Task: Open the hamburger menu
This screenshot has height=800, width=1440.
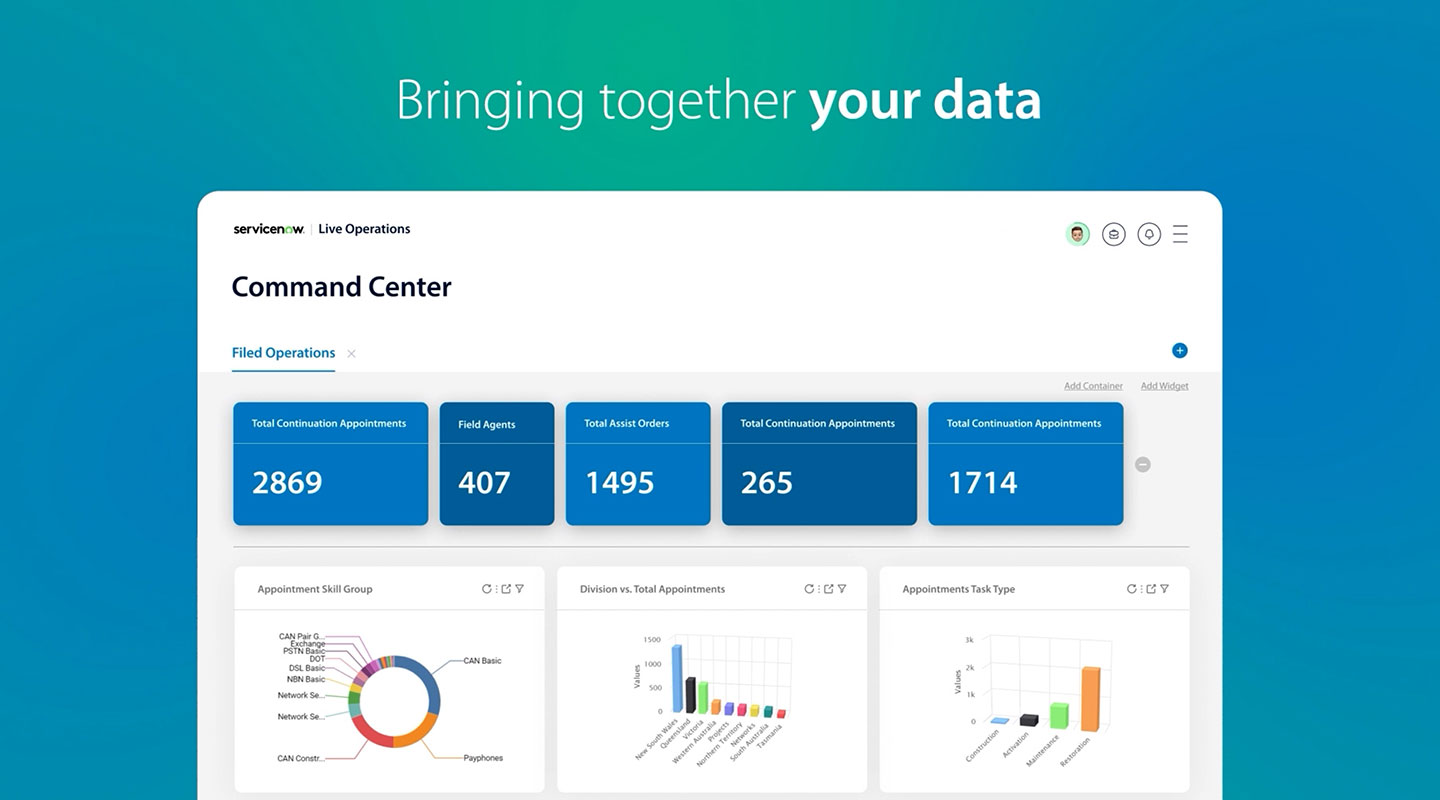Action: click(x=1180, y=234)
